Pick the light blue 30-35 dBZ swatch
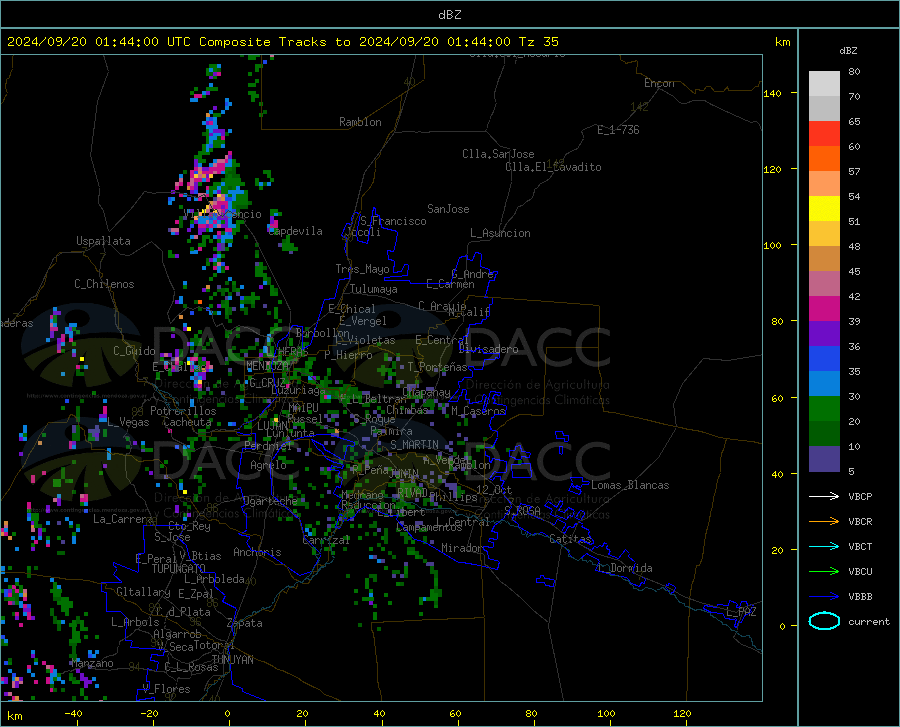Image resolution: width=900 pixels, height=727 pixels. (x=824, y=384)
